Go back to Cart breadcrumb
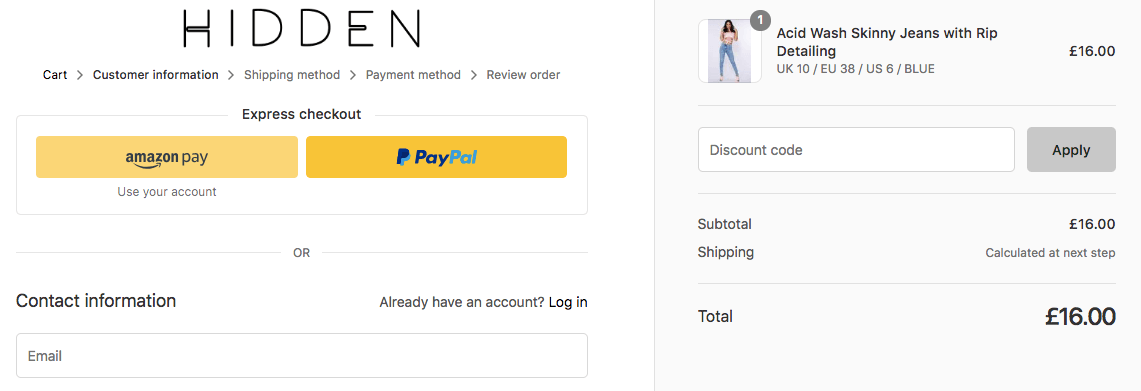 click(55, 75)
